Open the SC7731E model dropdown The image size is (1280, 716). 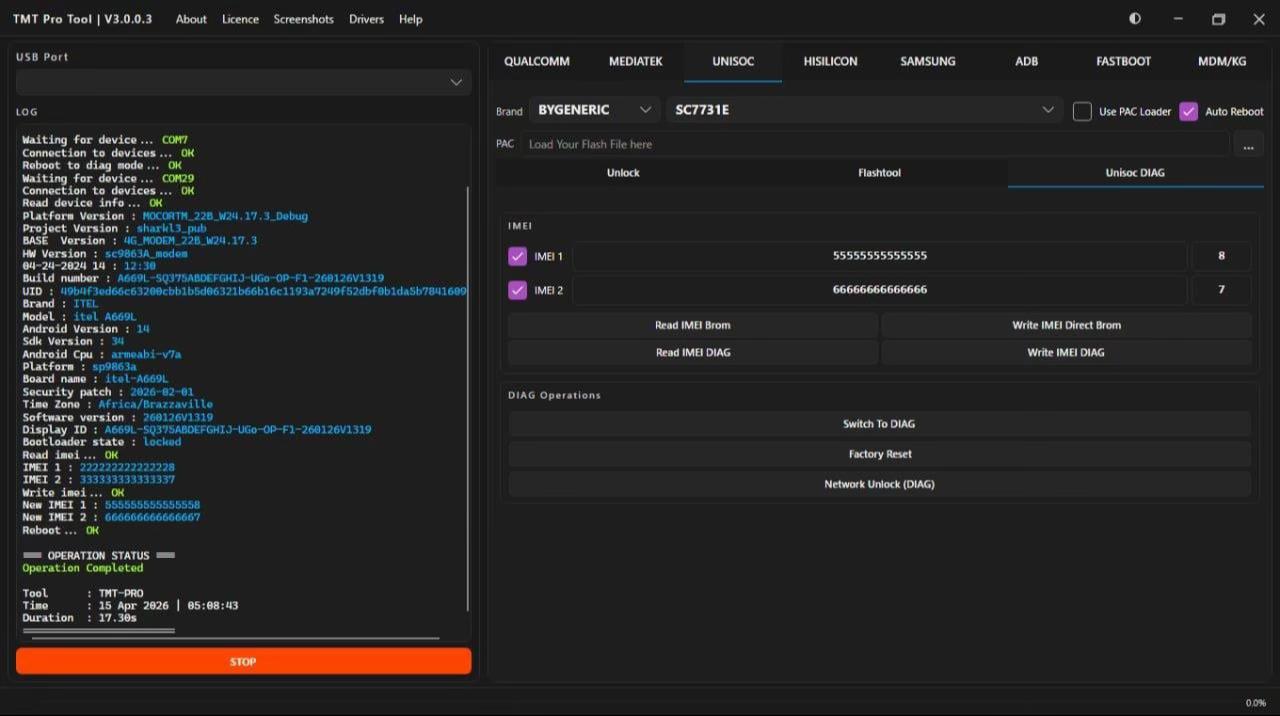click(865, 110)
